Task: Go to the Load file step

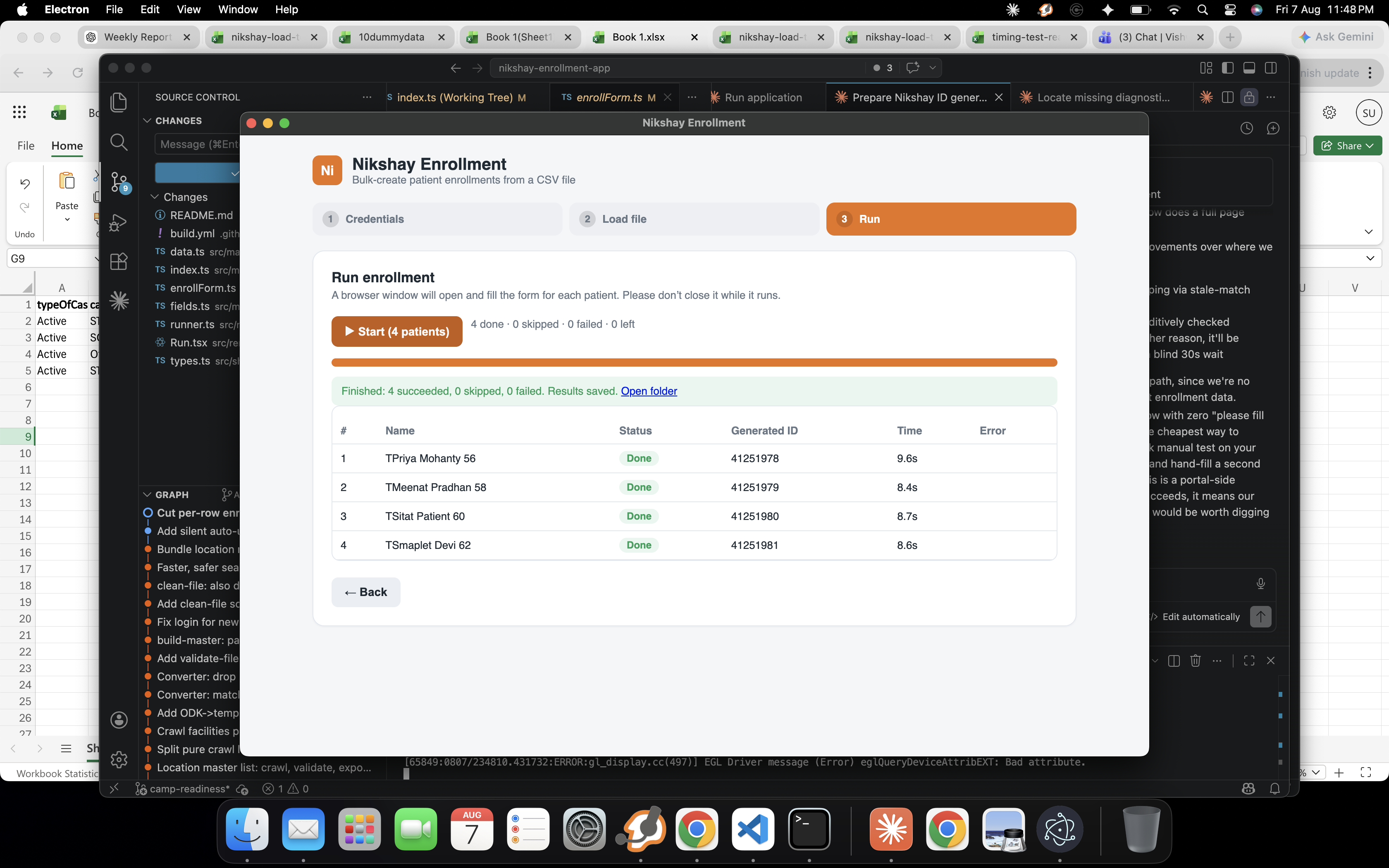Action: (694, 219)
